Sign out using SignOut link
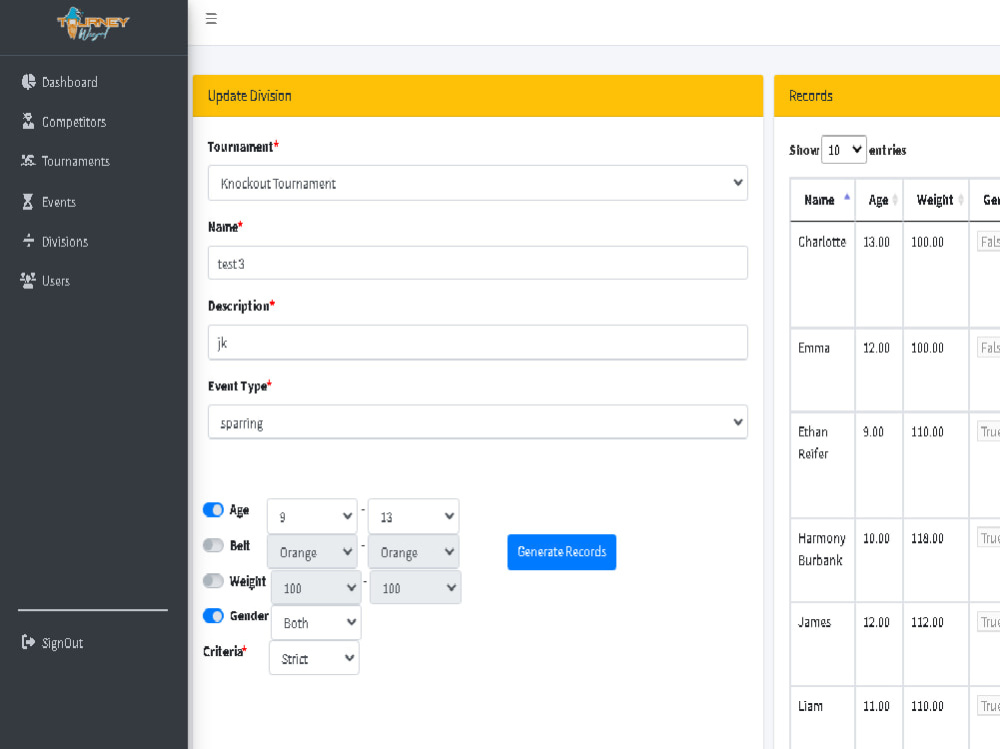This screenshot has width=1000, height=749. click(62, 643)
